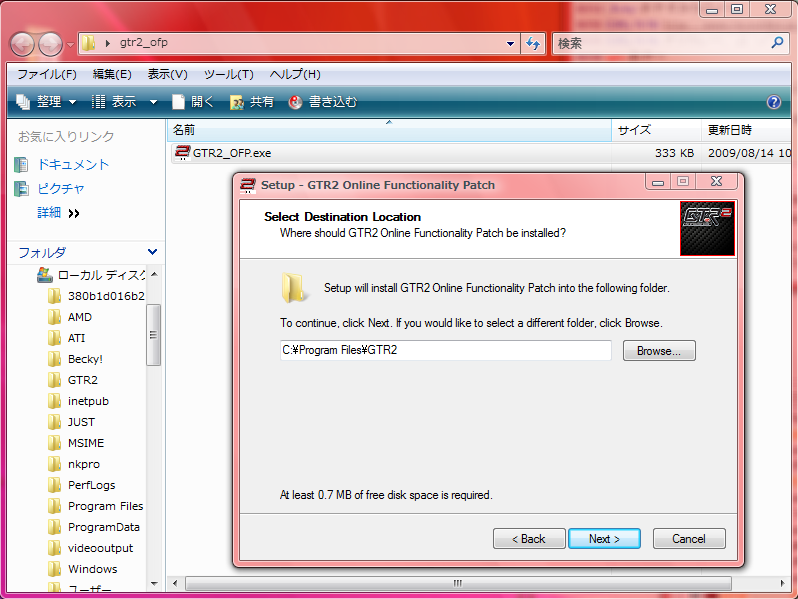Image resolution: width=798 pixels, height=599 pixels.
Task: Open the 編集(E) menu
Action: tap(112, 74)
